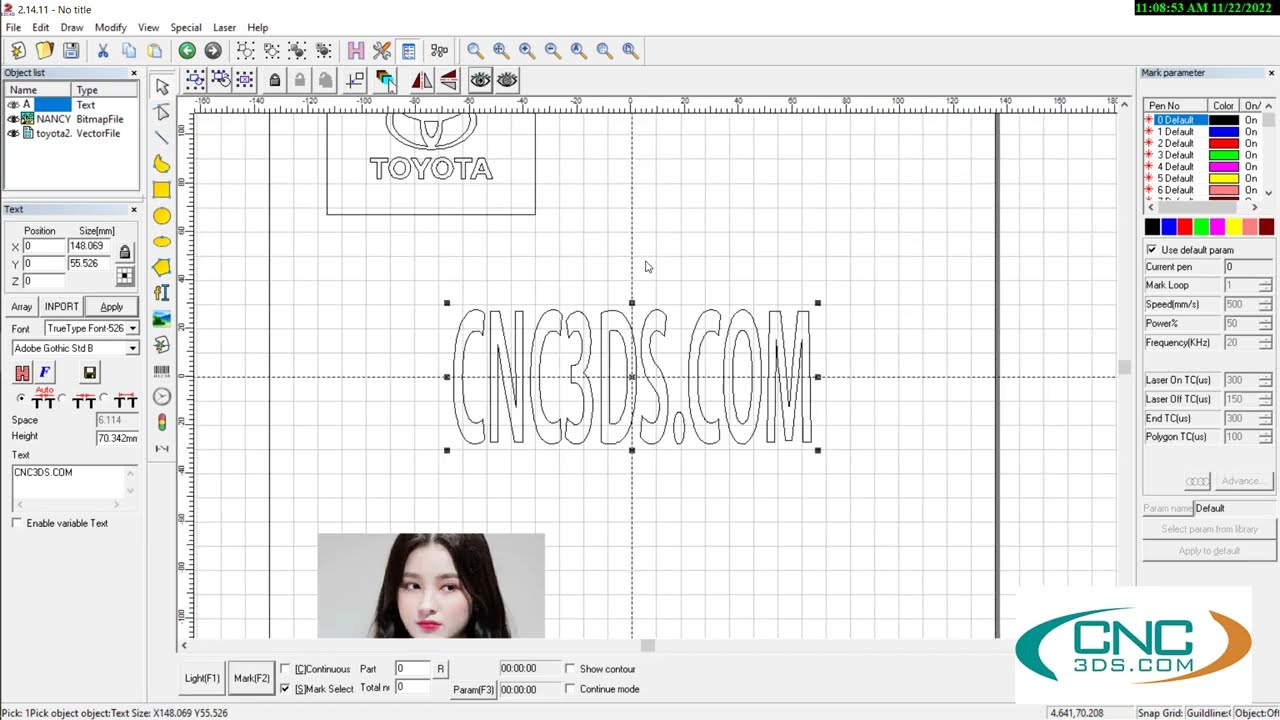Select the Line drawing tool
1280x720 pixels.
point(162,138)
